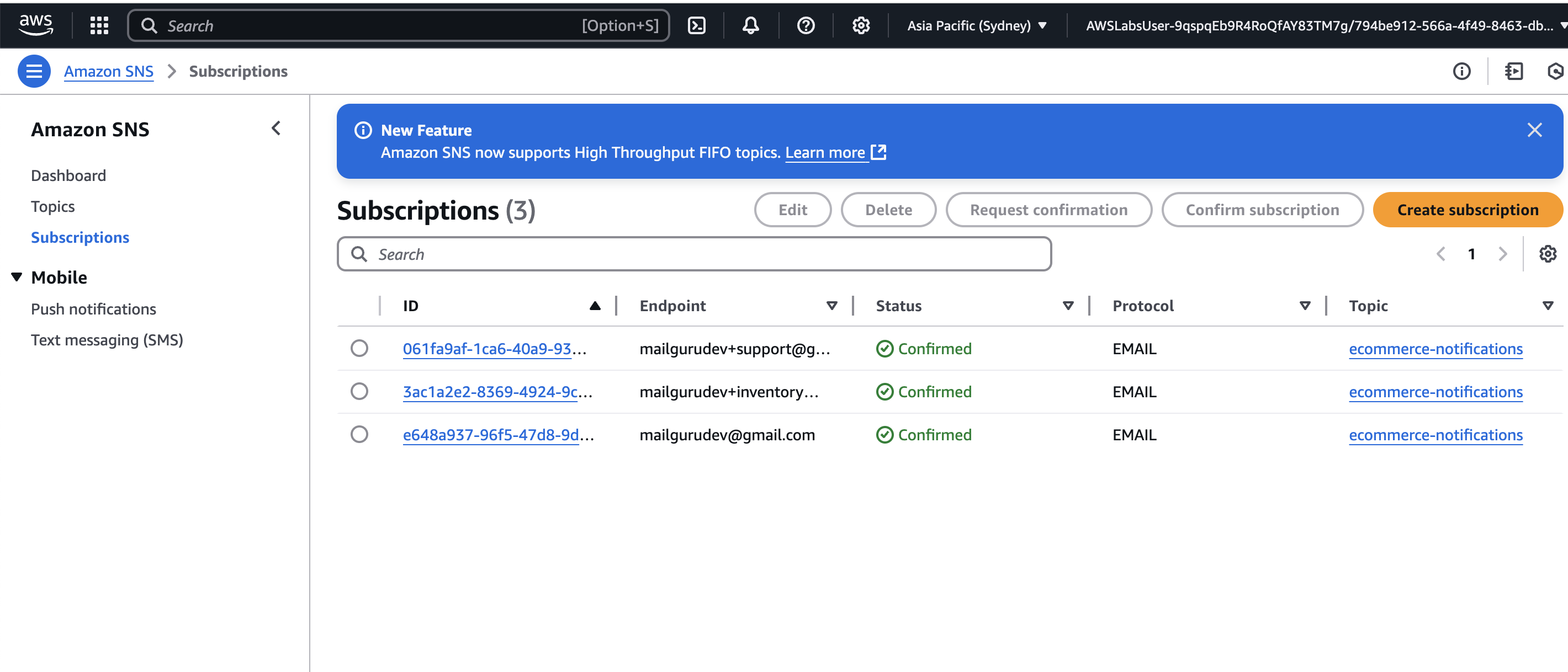The image size is (1568, 672).
Task: Open Subscriptions in the sidebar
Action: click(x=80, y=237)
